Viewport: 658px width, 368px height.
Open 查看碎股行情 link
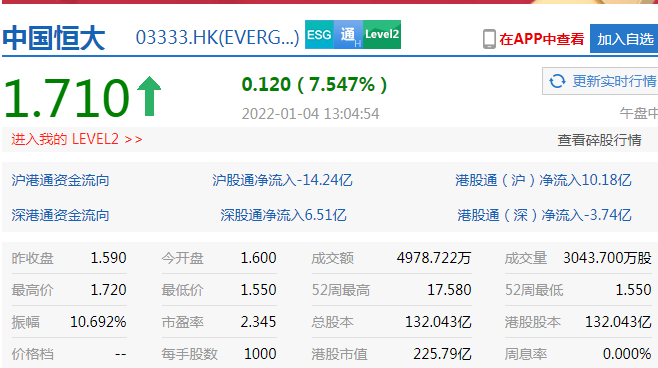tap(599, 140)
